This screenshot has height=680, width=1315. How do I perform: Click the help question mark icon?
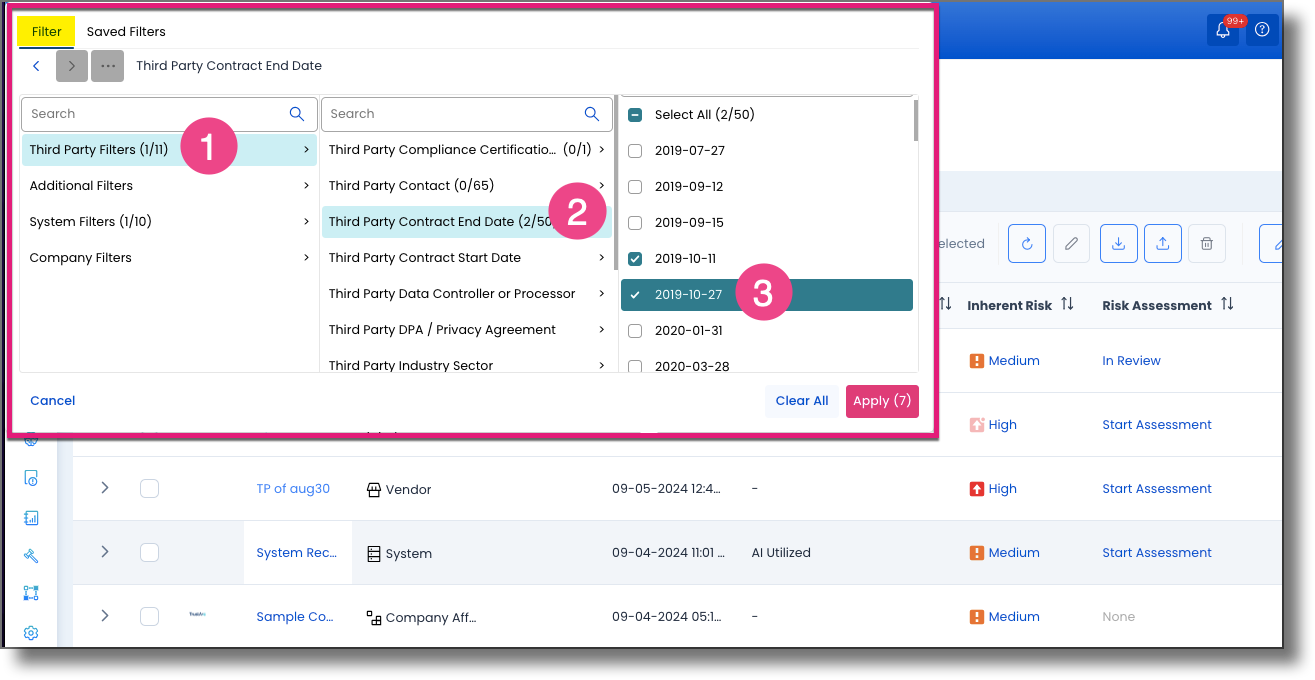pyautogui.click(x=1262, y=30)
